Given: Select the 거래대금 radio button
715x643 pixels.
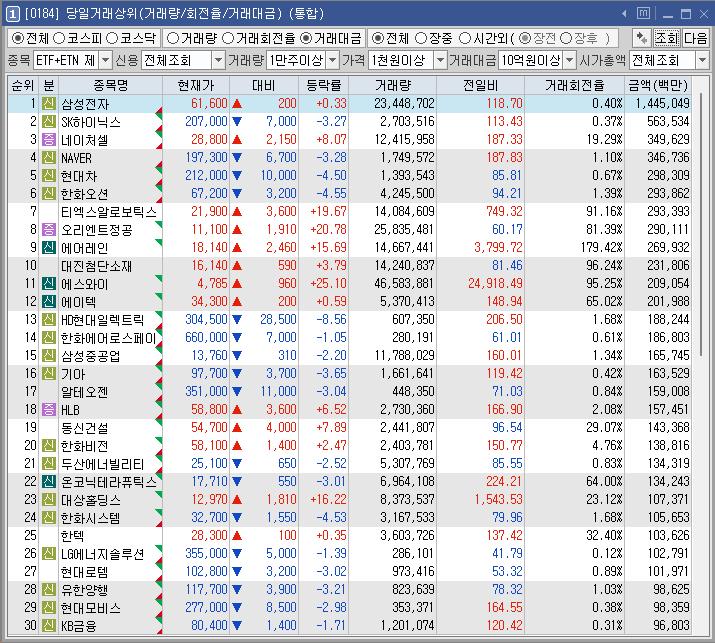Looking at the screenshot, I should click(x=306, y=38).
